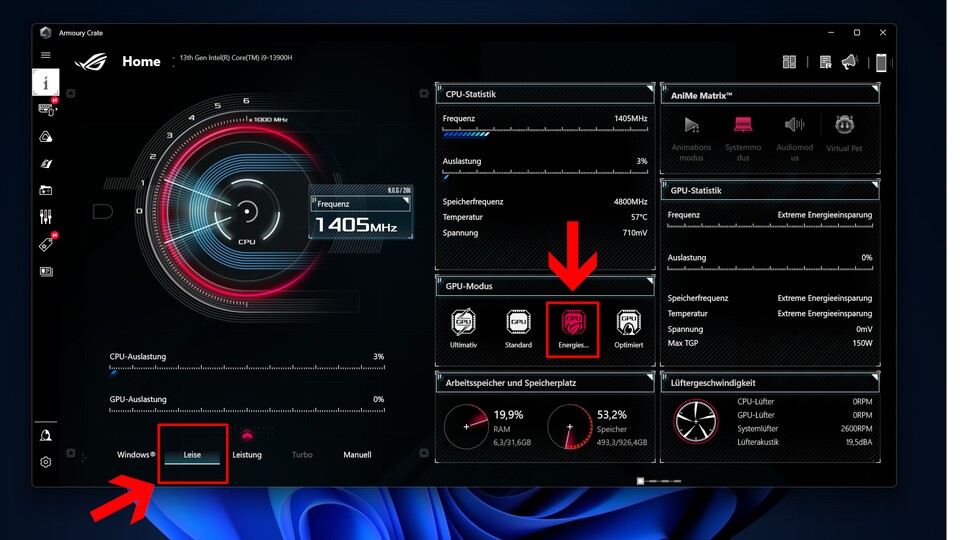Open the megaphone announcements icon
This screenshot has width=960, height=540.
click(849, 62)
